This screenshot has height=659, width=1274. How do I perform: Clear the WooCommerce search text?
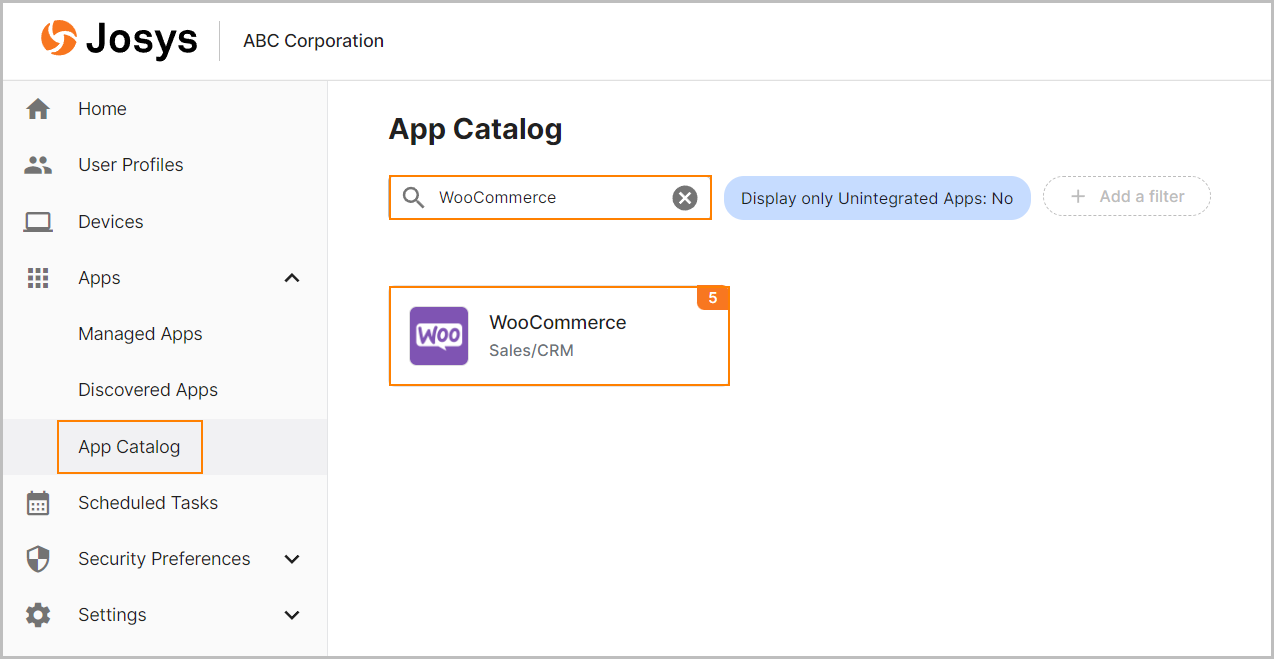685,198
